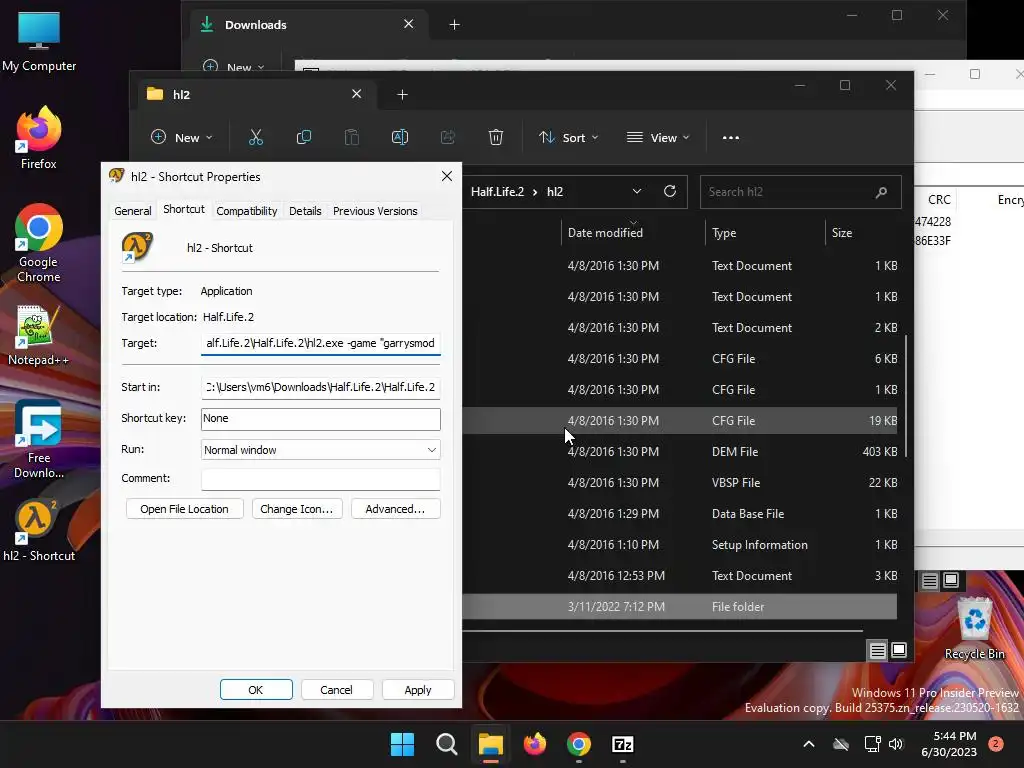
Task: Switch hl2 window to details view icon
Action: (877, 650)
